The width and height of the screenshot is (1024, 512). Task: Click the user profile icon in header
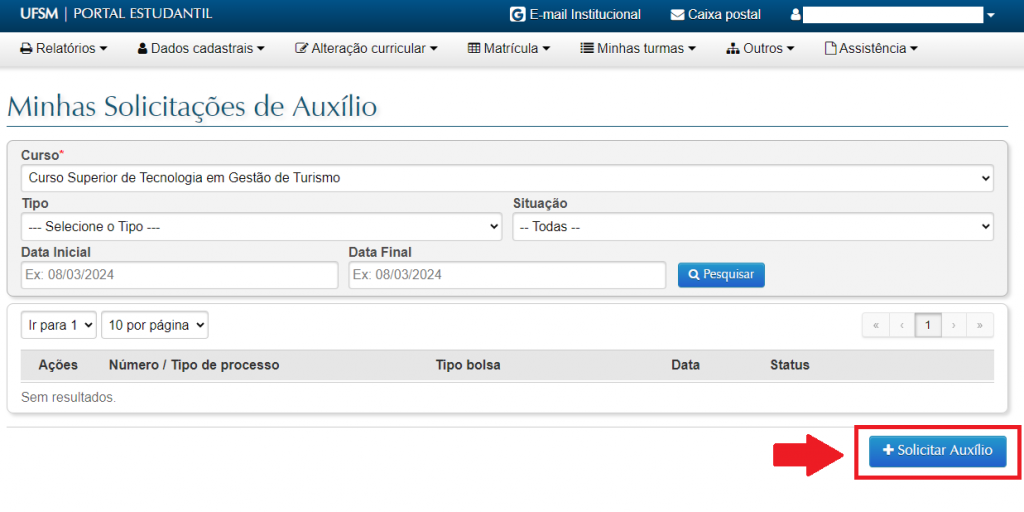click(796, 15)
